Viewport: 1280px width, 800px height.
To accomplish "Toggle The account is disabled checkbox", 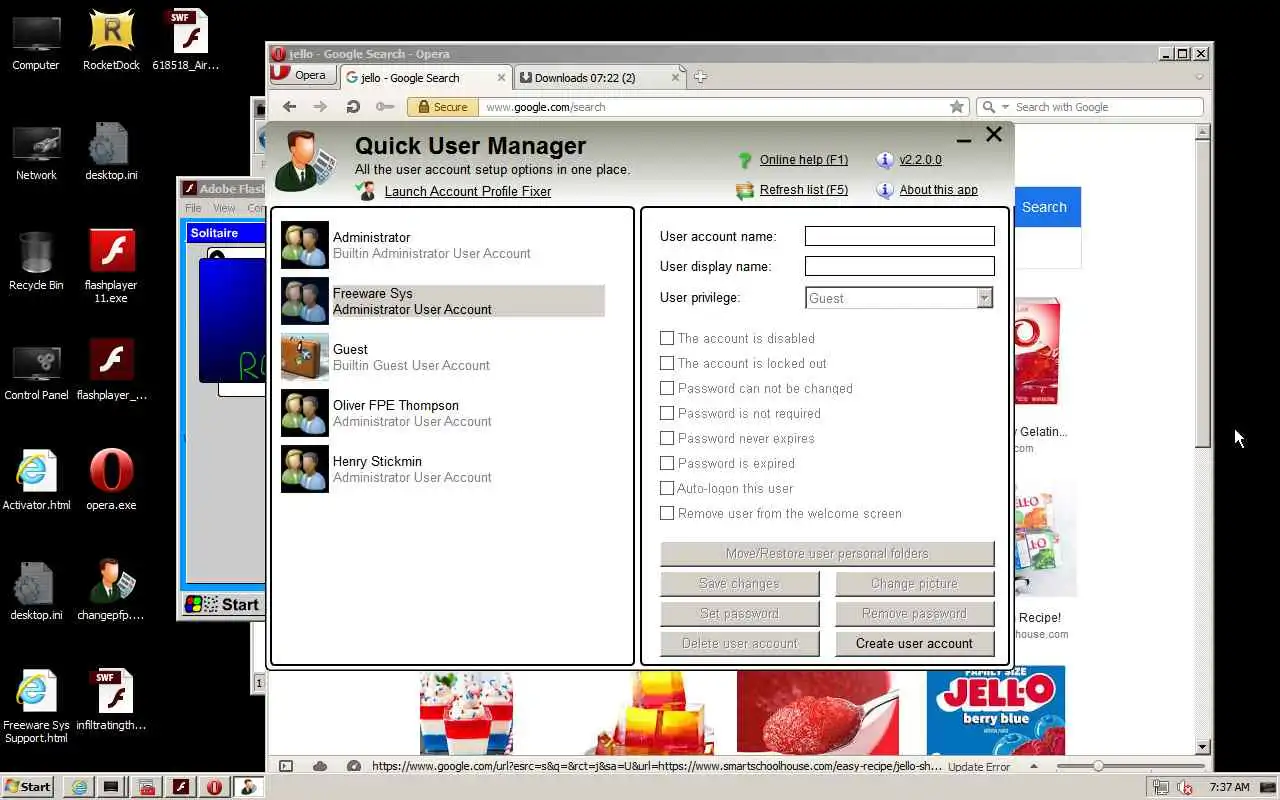I will (x=667, y=338).
